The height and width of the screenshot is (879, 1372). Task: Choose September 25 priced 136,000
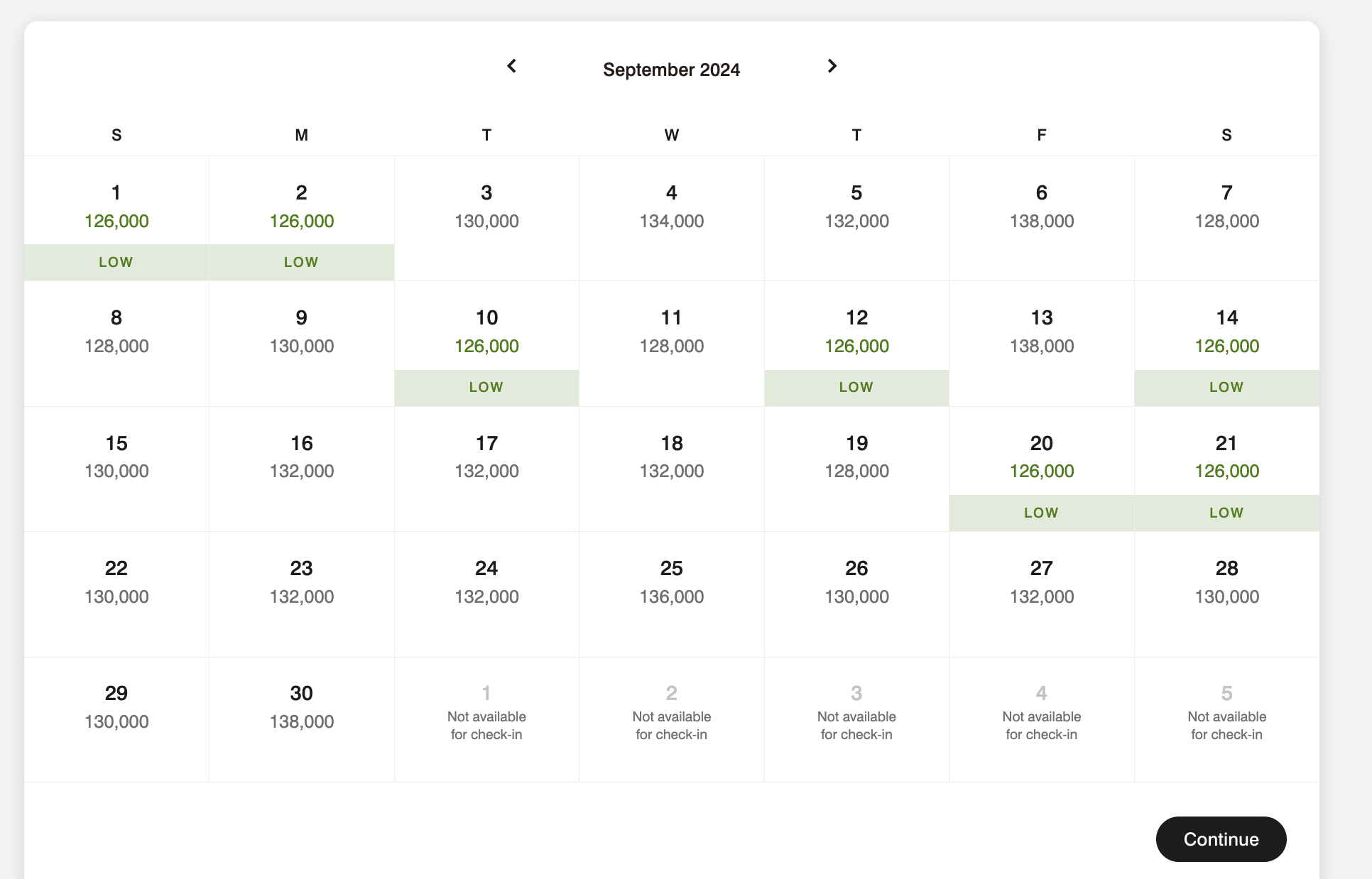coord(672,594)
